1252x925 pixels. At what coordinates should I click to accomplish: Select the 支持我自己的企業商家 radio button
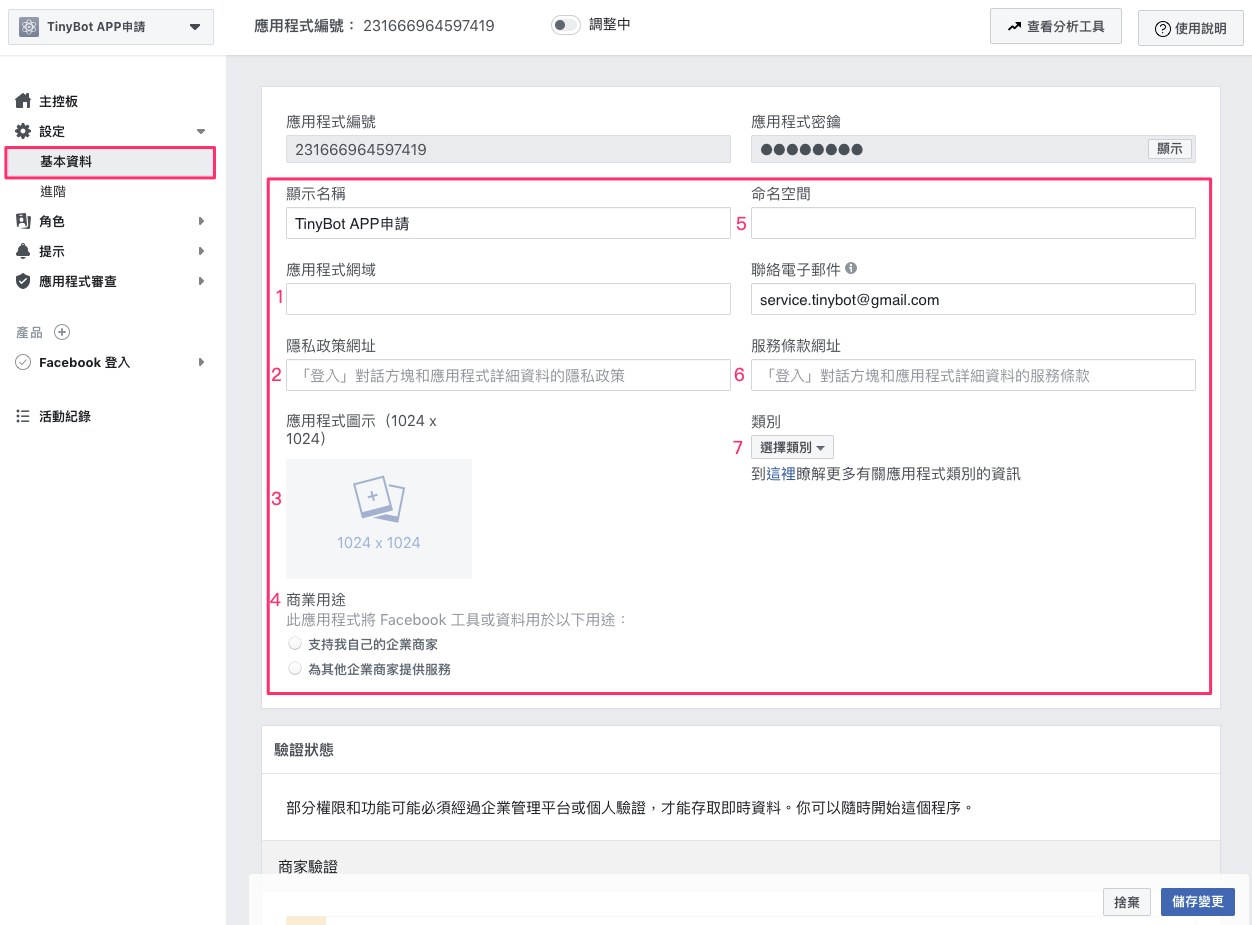[x=295, y=645]
